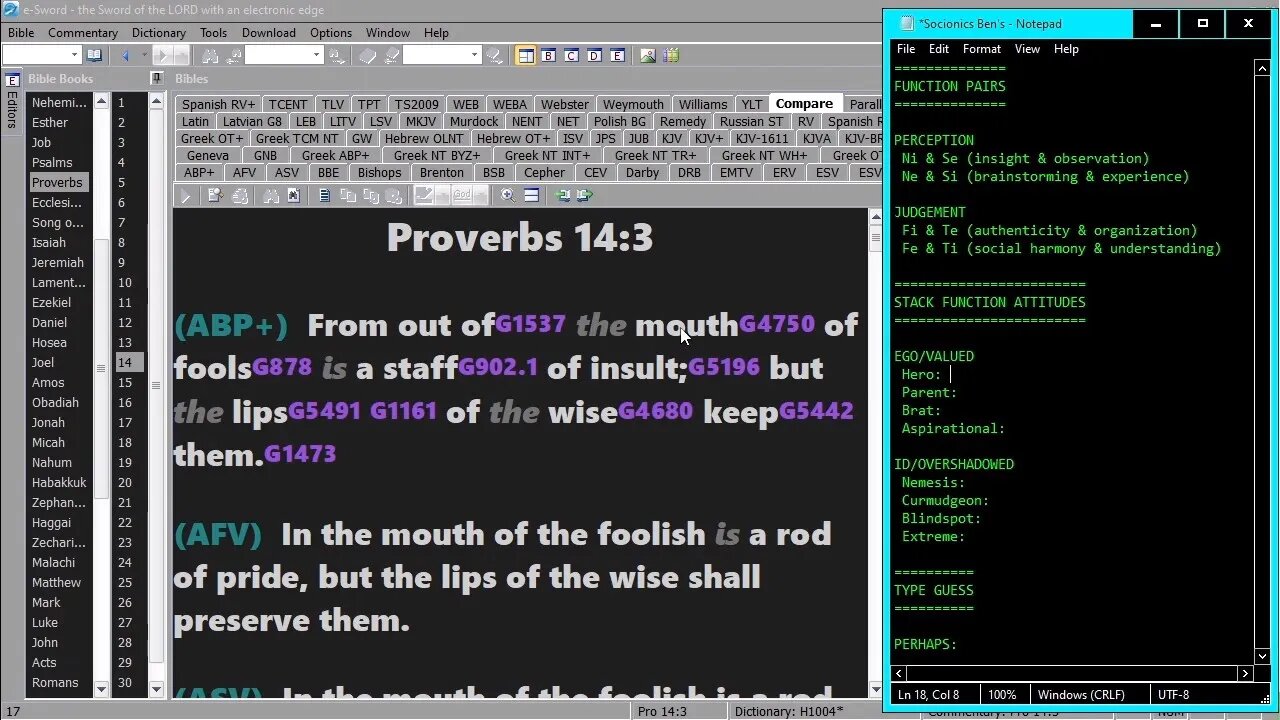Open the File menu in Notepad
This screenshot has height=720, width=1280.
click(906, 49)
